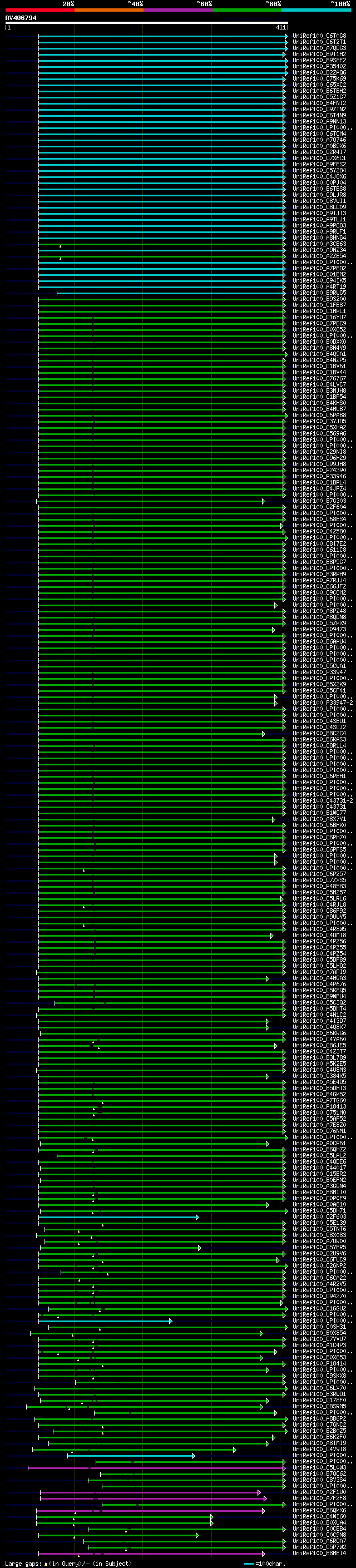Select hit label UniRef100_O44017

tap(319, 1168)
